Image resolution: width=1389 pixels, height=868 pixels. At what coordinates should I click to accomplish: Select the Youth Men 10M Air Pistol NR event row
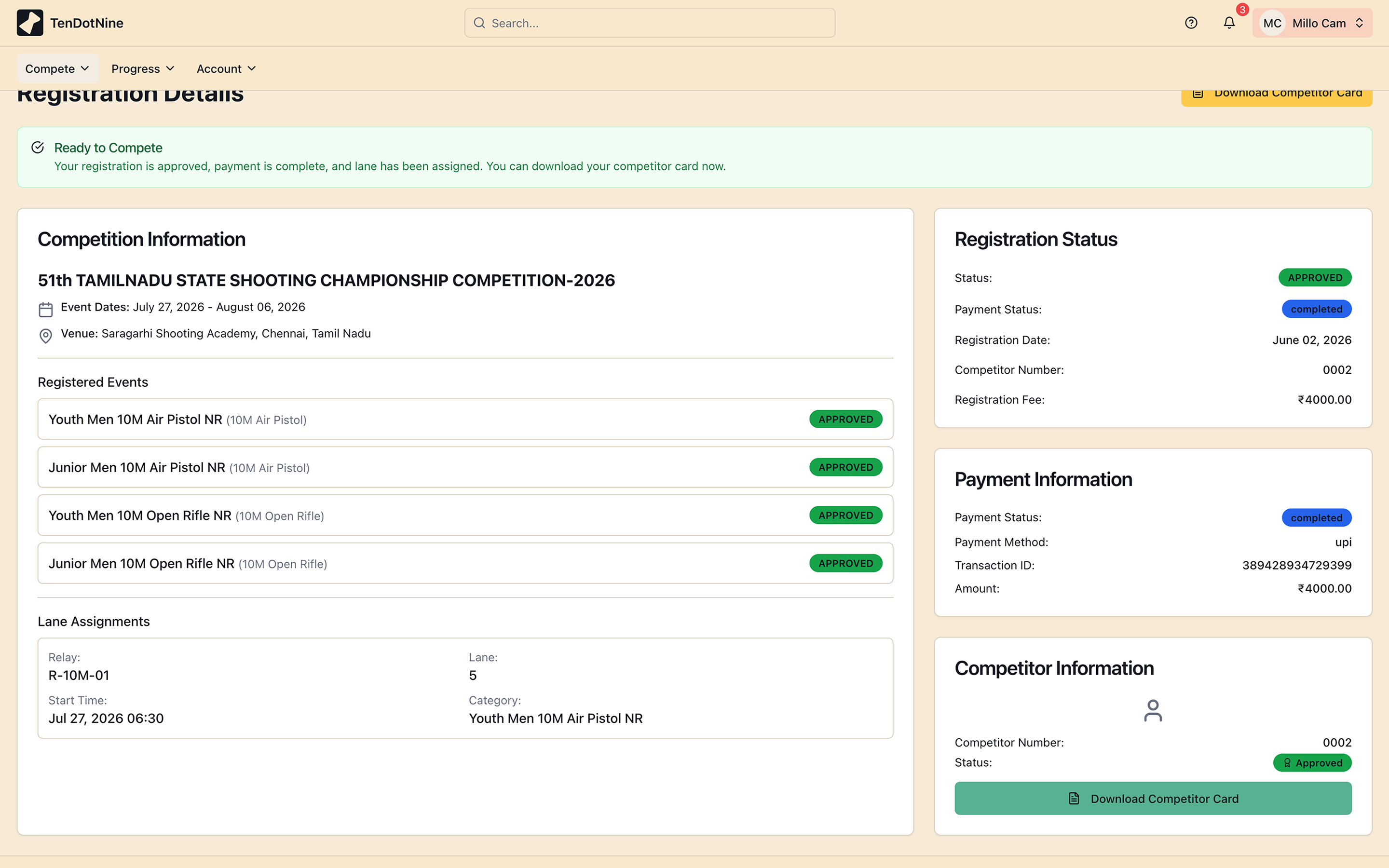coord(465,419)
